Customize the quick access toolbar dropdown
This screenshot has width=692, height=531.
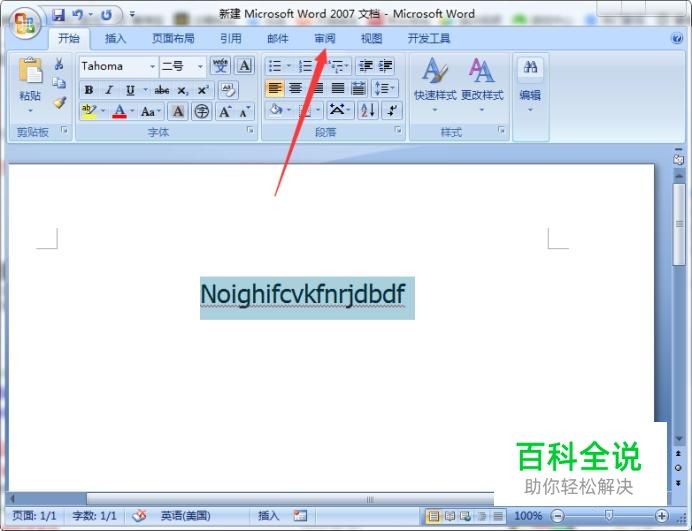(132, 15)
